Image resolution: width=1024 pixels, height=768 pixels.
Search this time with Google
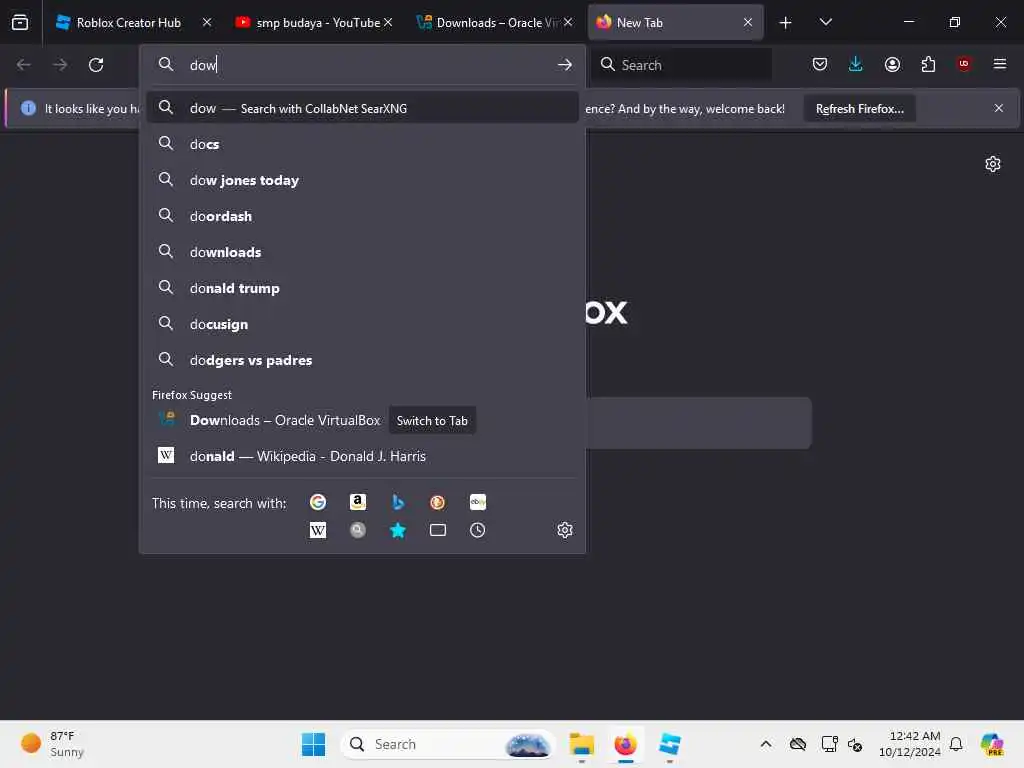coord(317,502)
